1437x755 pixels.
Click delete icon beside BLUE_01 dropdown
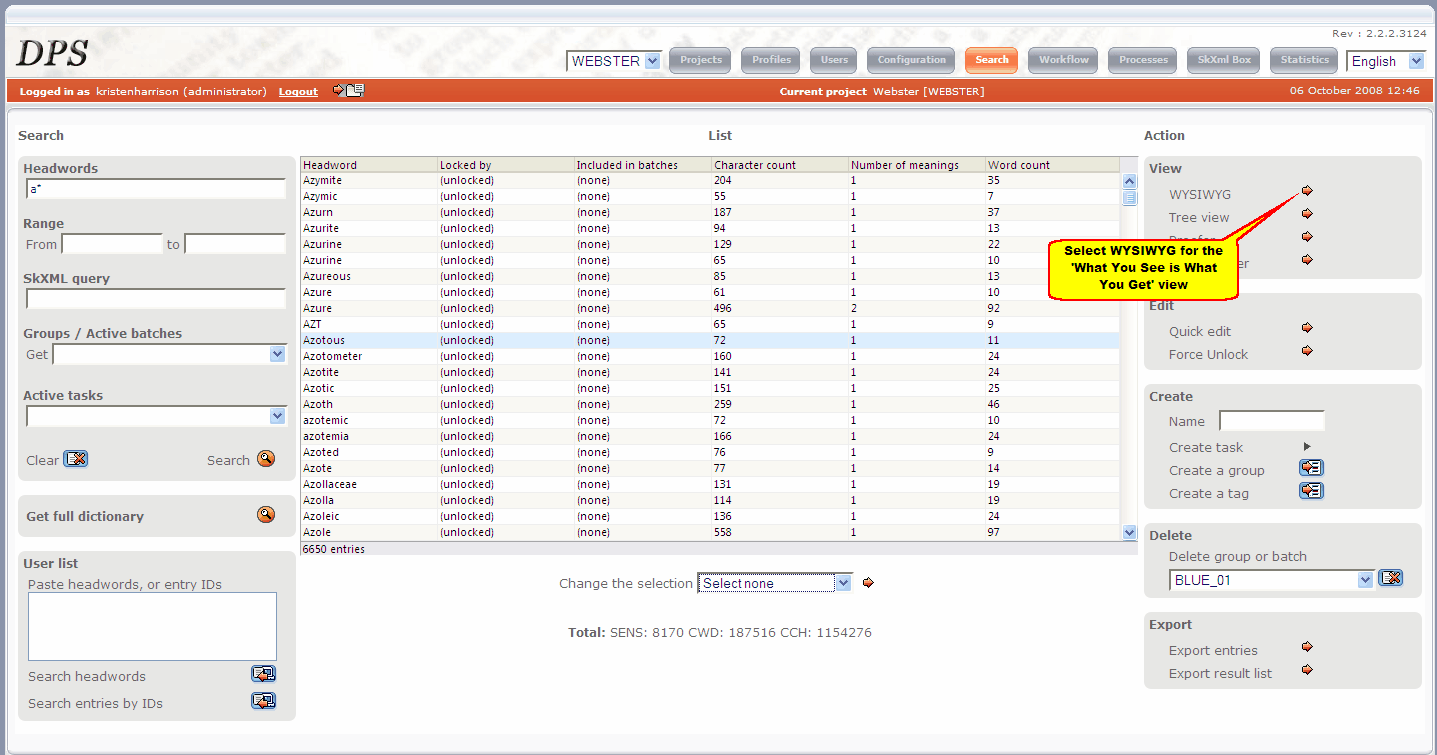point(1390,578)
